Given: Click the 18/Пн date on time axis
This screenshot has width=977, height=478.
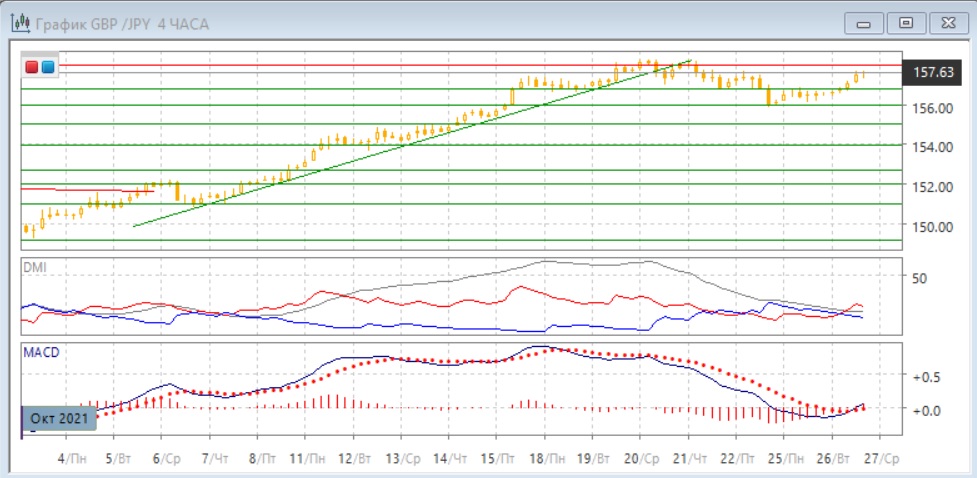Looking at the screenshot, I should point(544,457).
